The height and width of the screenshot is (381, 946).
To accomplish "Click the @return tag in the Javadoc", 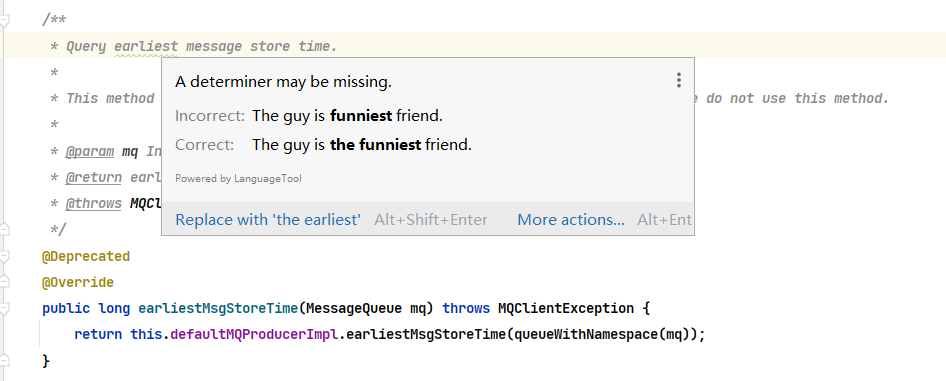I will (94, 177).
